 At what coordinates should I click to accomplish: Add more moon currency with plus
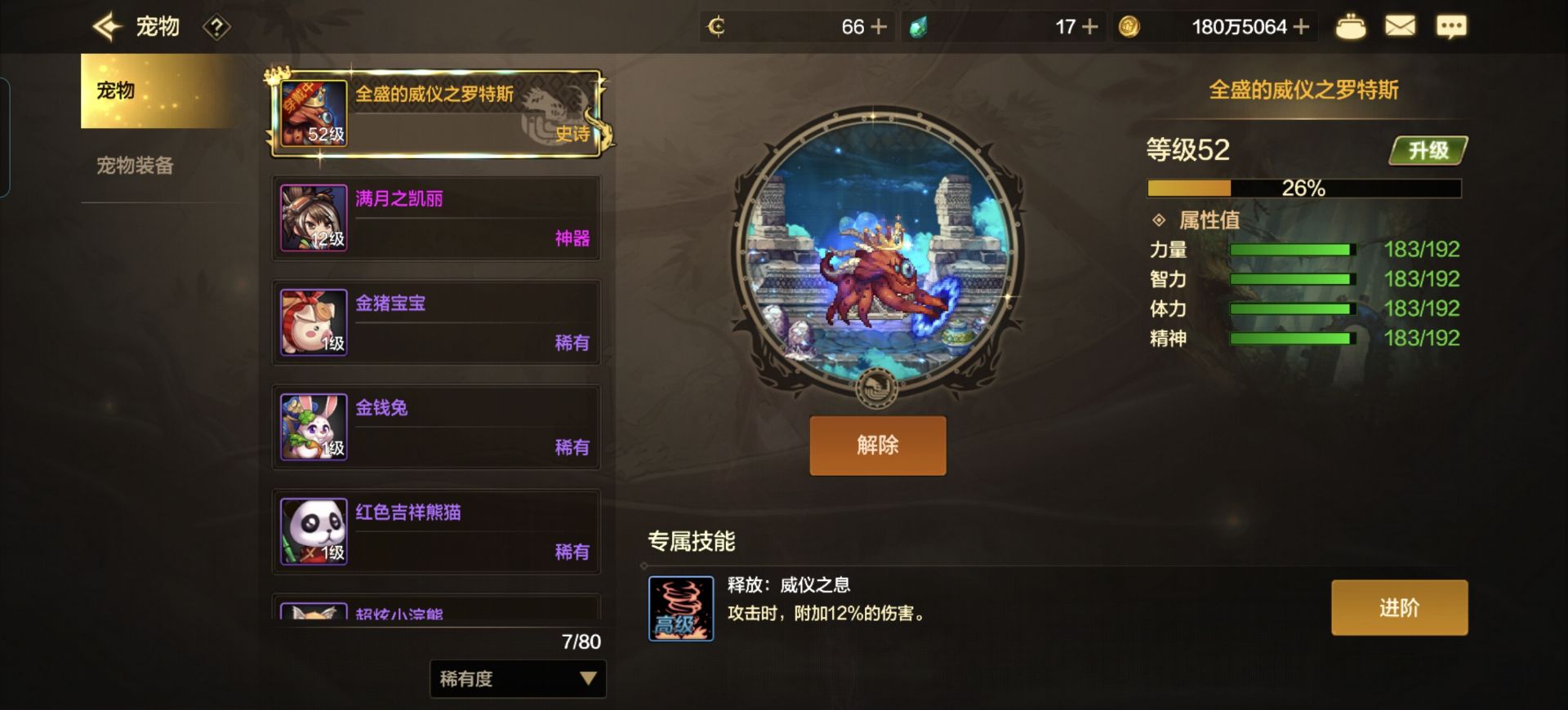pyautogui.click(x=880, y=27)
